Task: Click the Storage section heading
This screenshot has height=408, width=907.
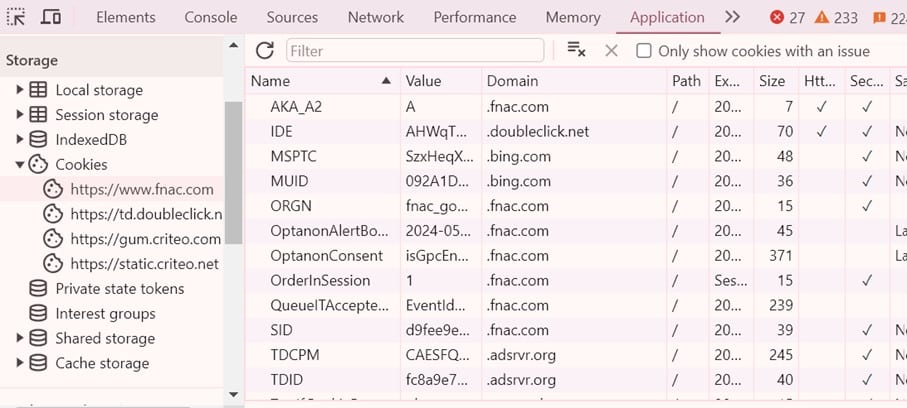Action: 31,60
